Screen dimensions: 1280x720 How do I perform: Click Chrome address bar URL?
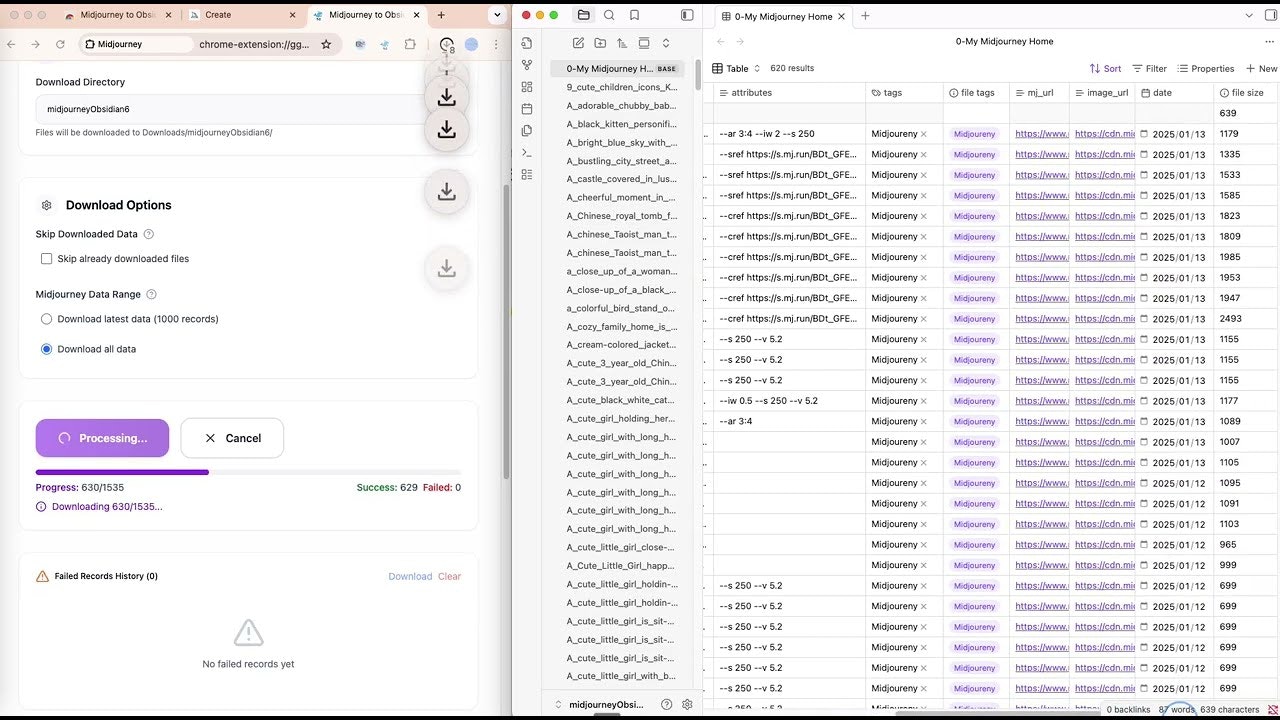(254, 44)
